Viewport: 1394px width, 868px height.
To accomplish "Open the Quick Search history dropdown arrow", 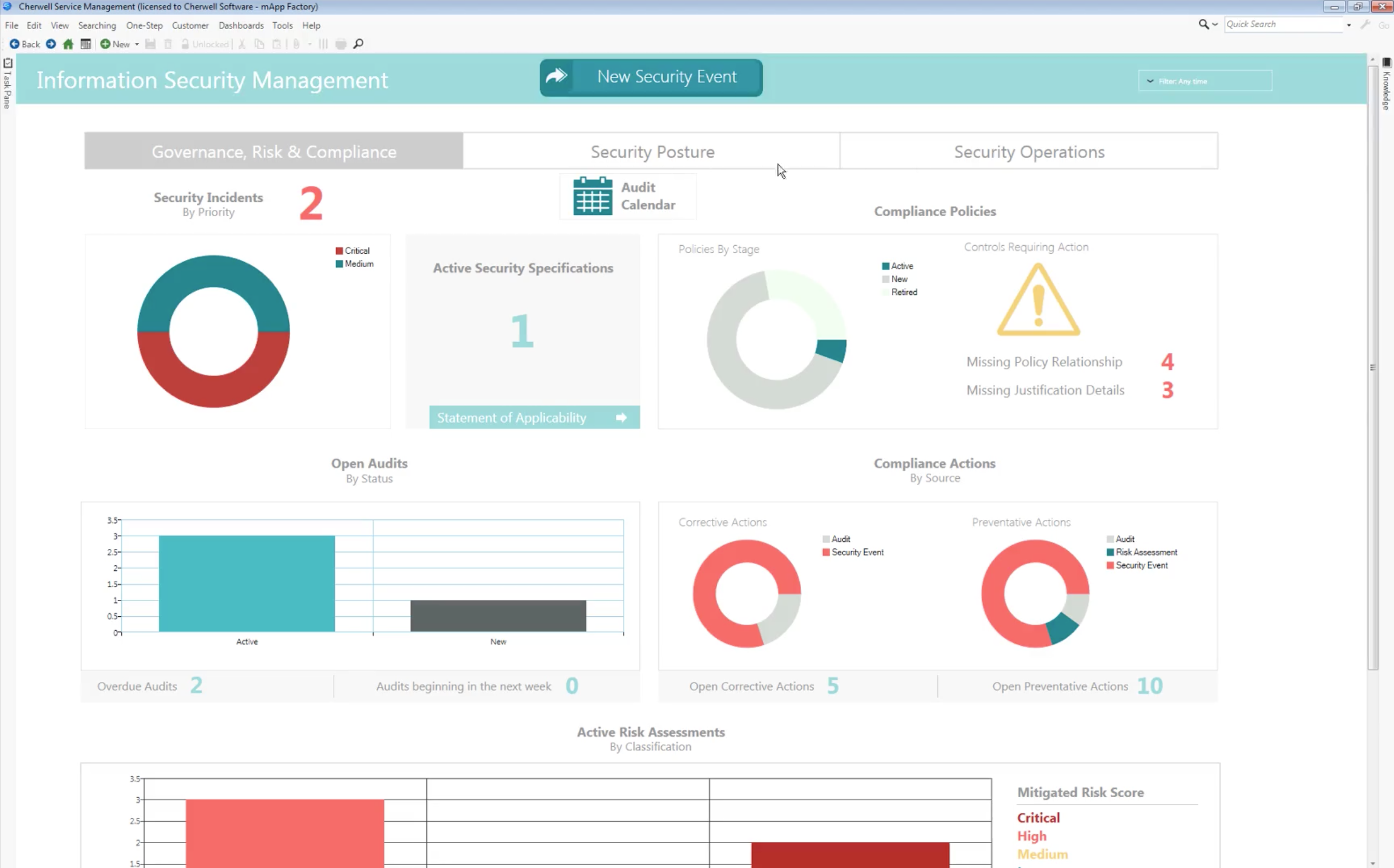I will (1349, 25).
